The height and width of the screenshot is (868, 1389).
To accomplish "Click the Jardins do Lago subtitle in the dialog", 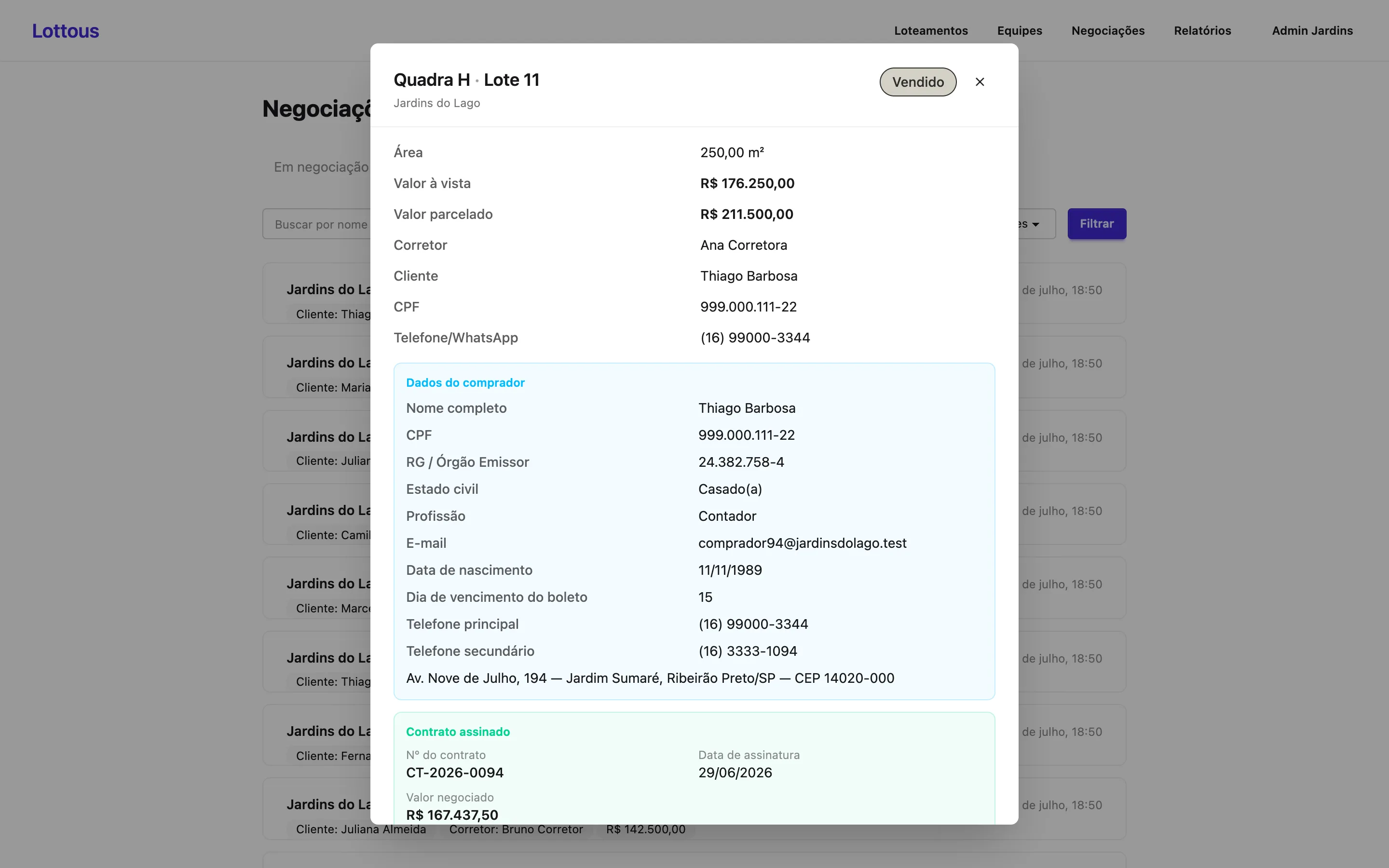I will [436, 103].
